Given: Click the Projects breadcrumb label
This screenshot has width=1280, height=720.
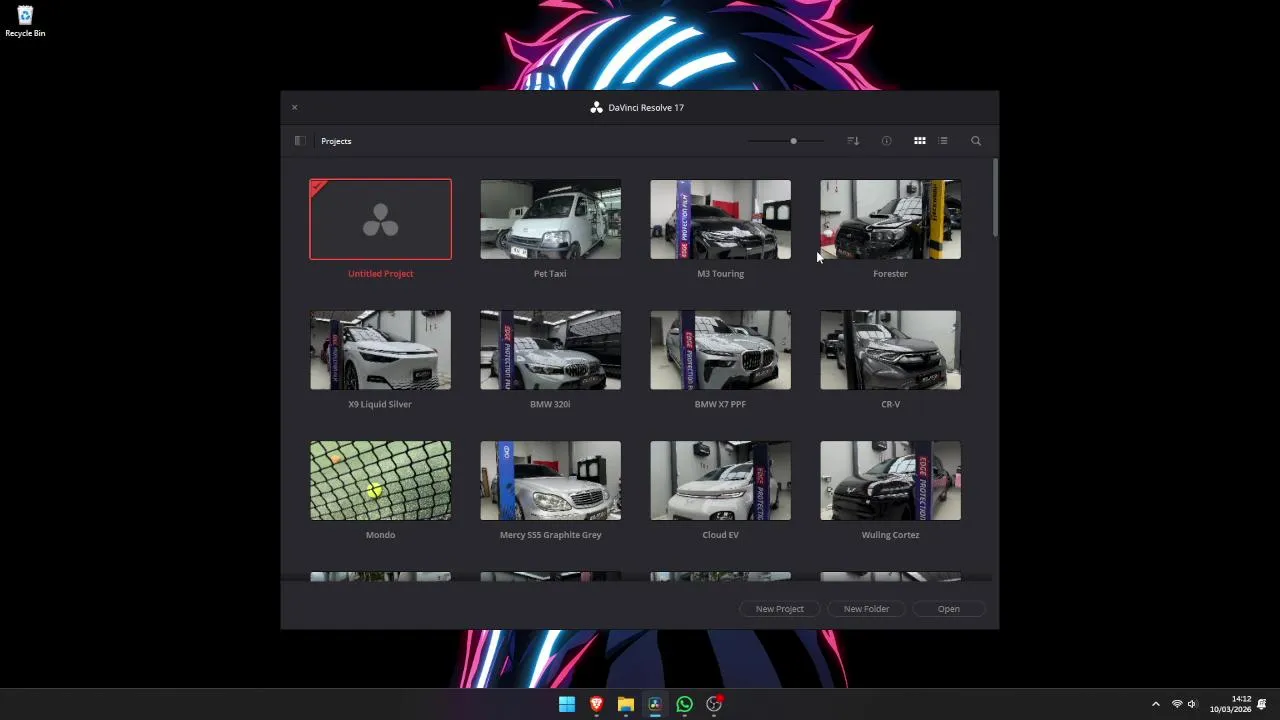Looking at the screenshot, I should pyautogui.click(x=336, y=141).
